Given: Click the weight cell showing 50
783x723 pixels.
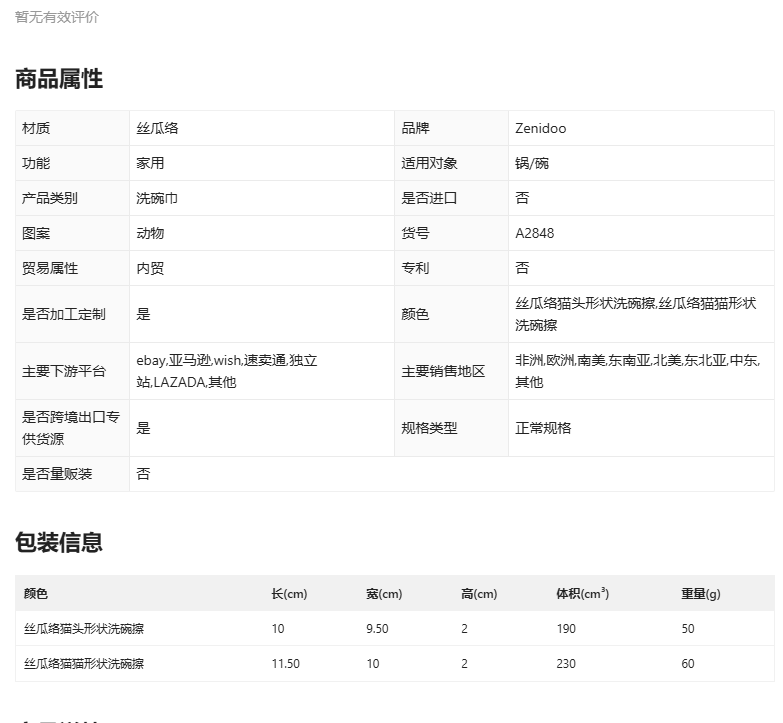Looking at the screenshot, I should coord(688,629).
